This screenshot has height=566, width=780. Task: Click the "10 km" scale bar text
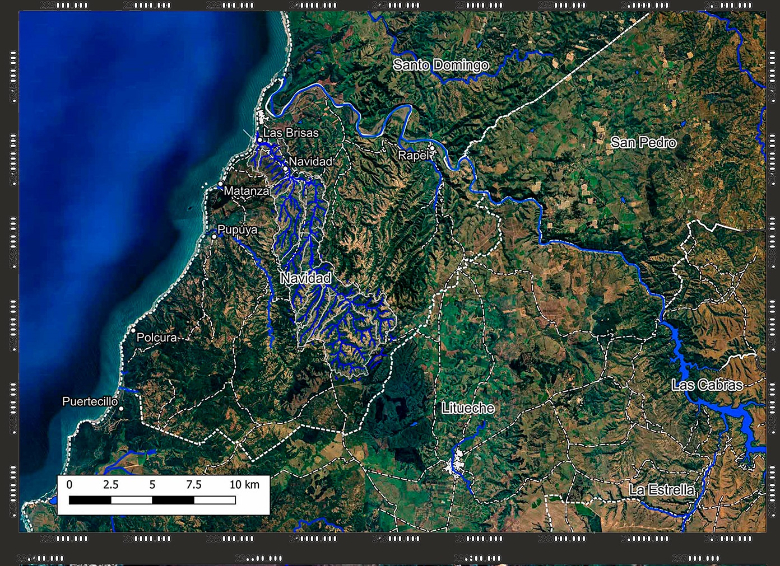coord(243,484)
